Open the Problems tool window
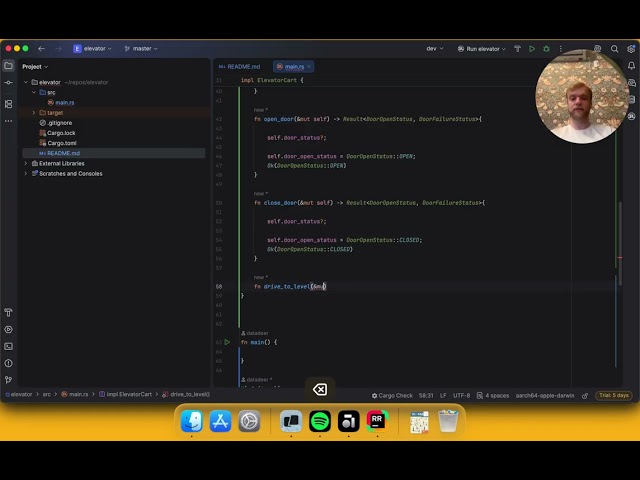 (8, 363)
